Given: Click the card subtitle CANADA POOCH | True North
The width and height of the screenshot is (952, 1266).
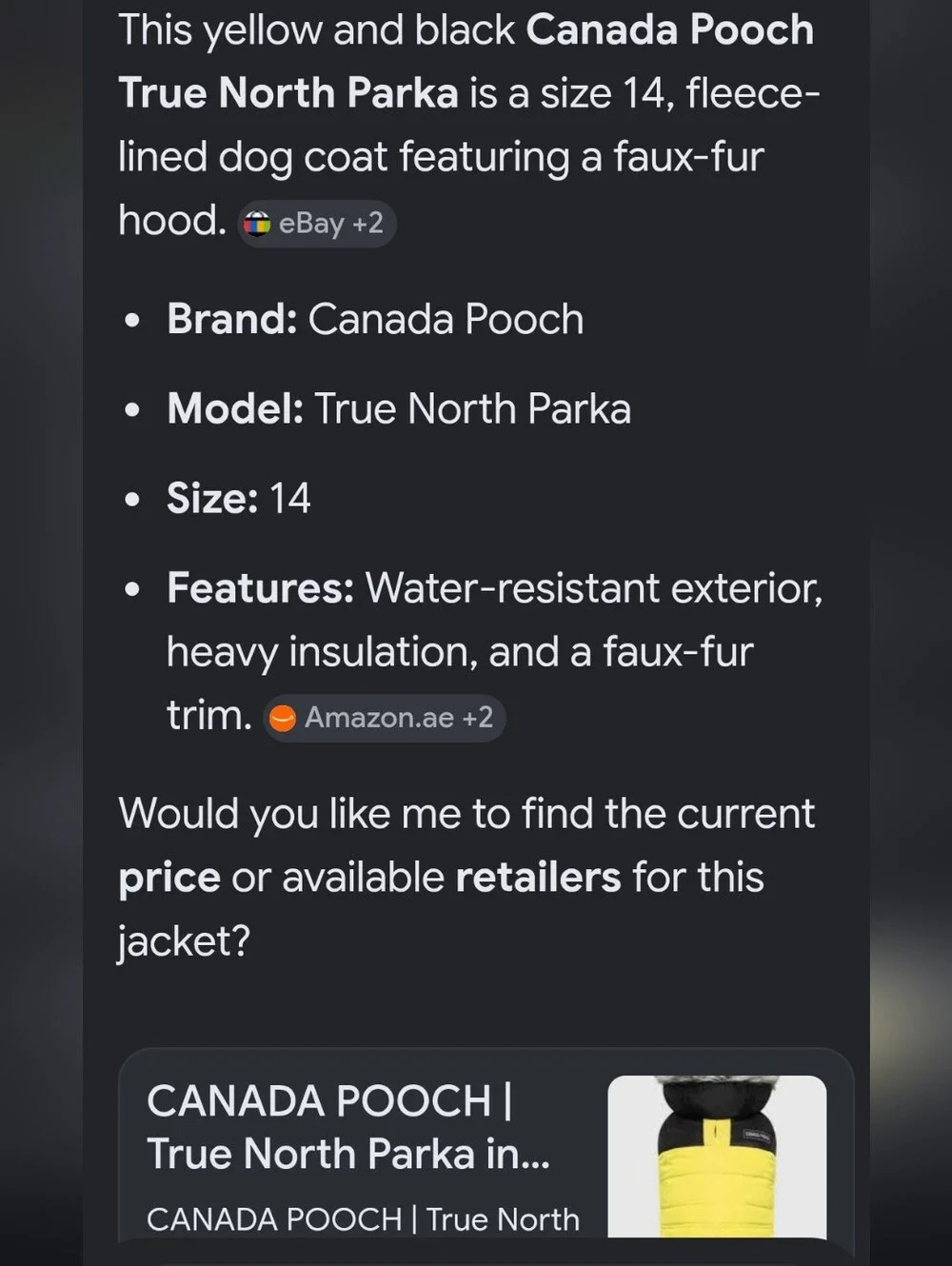Looking at the screenshot, I should (363, 1219).
